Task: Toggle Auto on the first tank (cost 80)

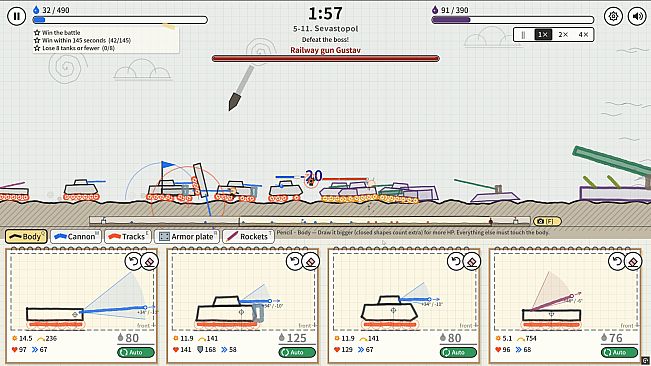Action: pos(136,352)
